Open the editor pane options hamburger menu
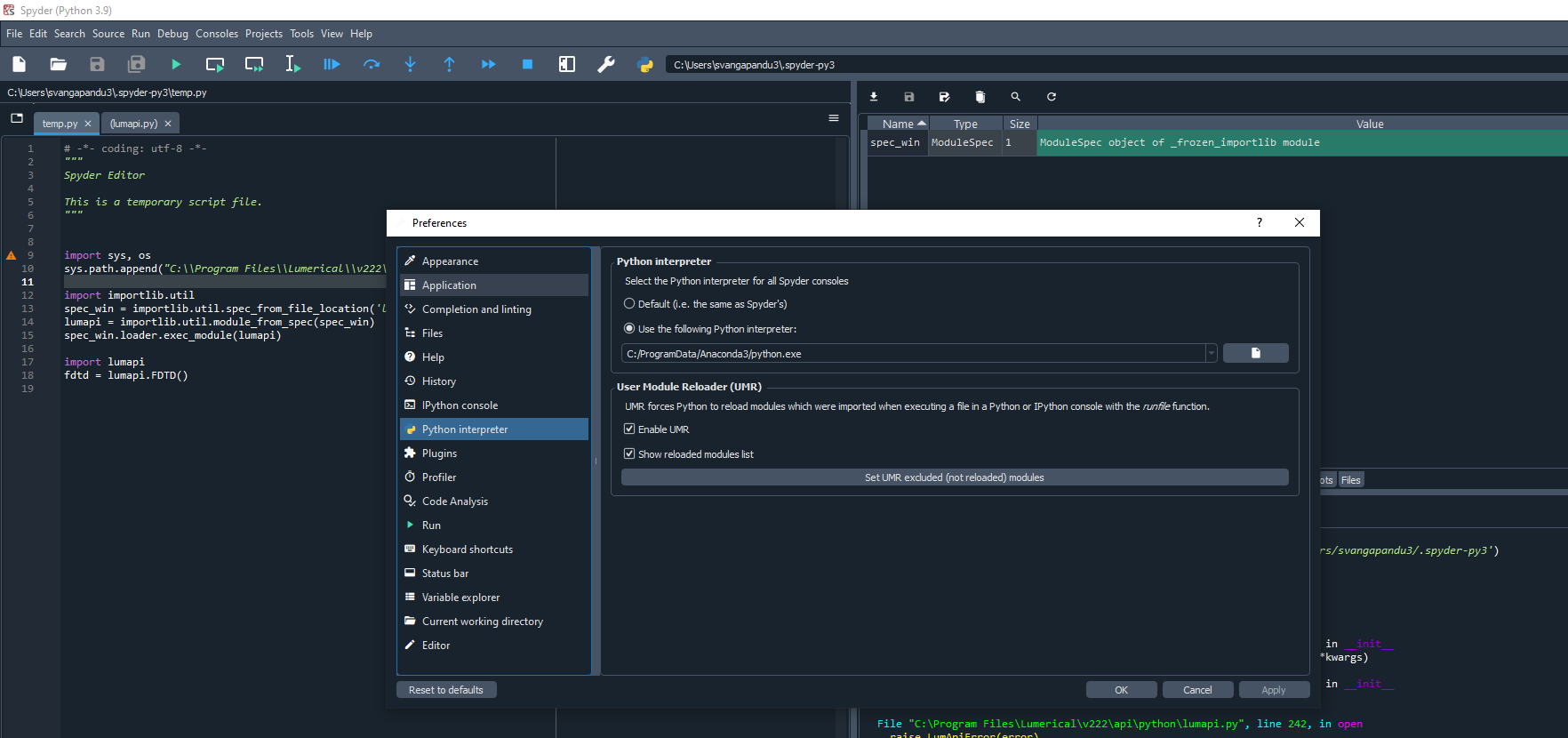1568x738 pixels. (834, 118)
